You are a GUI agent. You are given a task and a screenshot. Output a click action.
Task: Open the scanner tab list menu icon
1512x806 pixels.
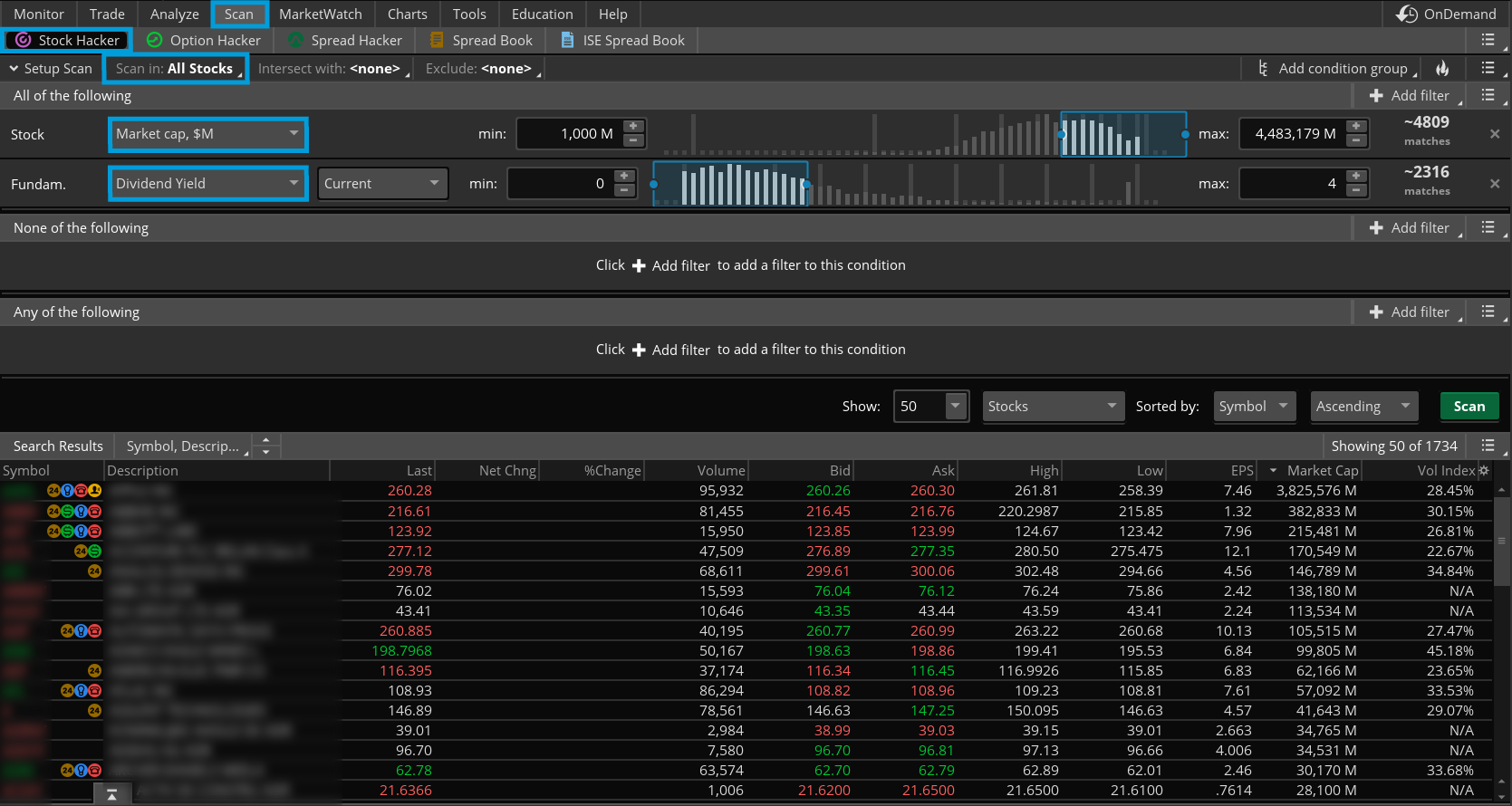click(x=1488, y=40)
